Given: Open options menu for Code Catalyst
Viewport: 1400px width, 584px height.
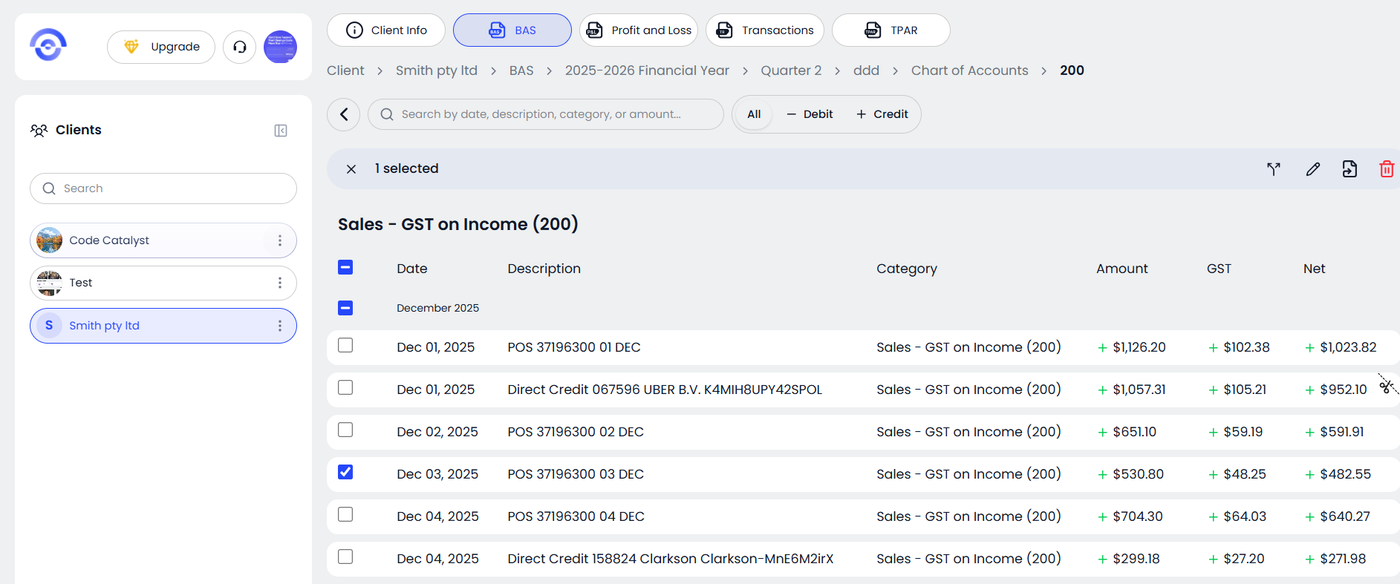Looking at the screenshot, I should (x=280, y=241).
